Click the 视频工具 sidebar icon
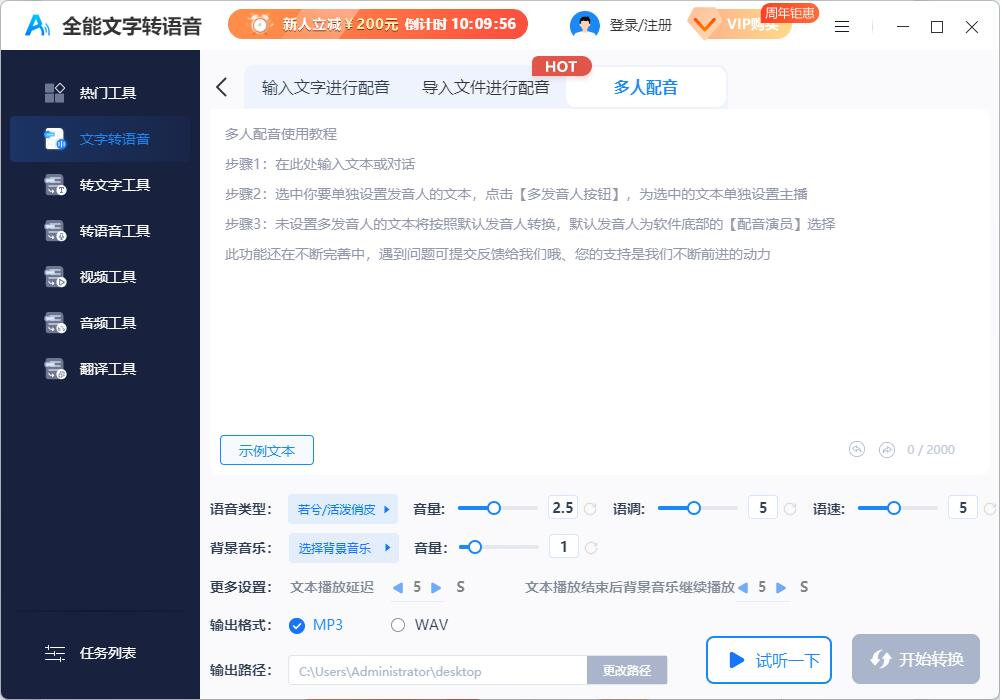 pyautogui.click(x=55, y=277)
